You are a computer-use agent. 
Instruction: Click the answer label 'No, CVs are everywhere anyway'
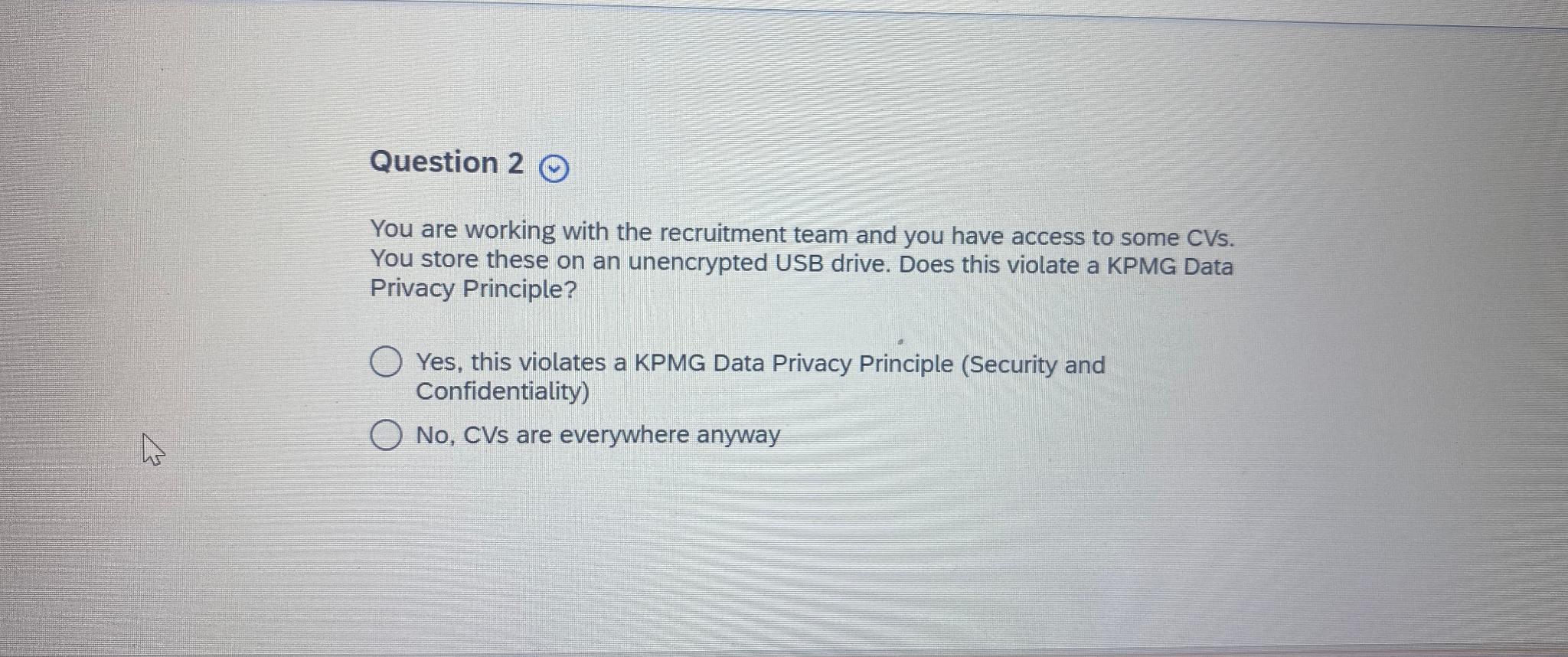(597, 435)
